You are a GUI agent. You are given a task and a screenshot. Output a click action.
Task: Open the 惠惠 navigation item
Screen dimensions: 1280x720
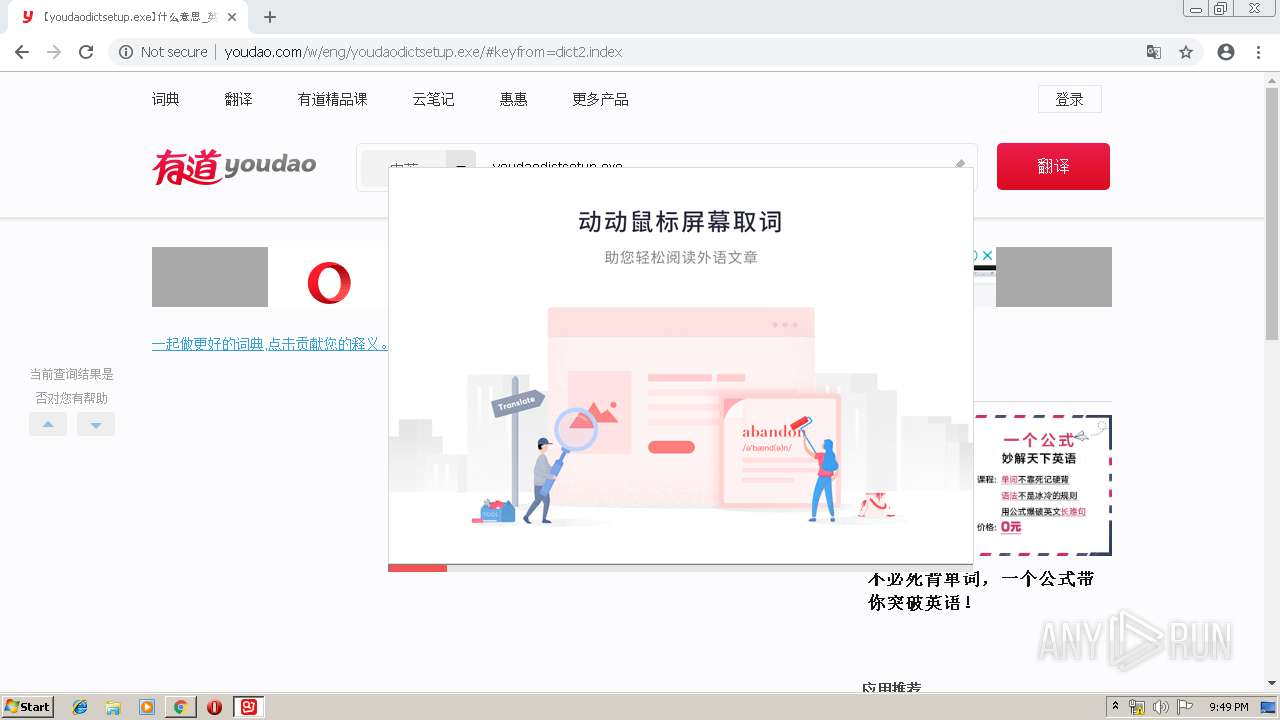pyautogui.click(x=514, y=99)
